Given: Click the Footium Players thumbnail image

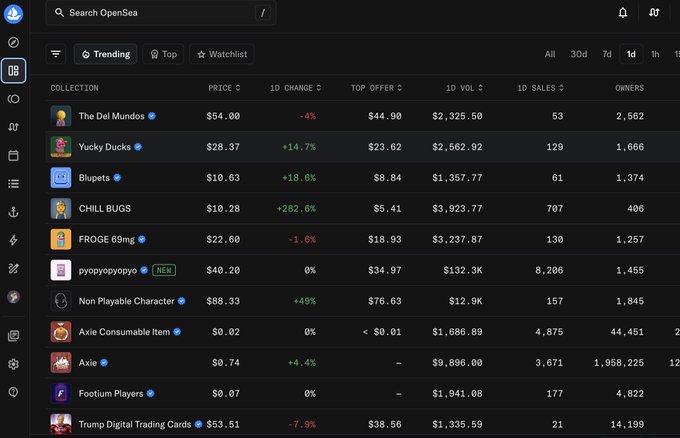Looking at the screenshot, I should [x=61, y=393].
